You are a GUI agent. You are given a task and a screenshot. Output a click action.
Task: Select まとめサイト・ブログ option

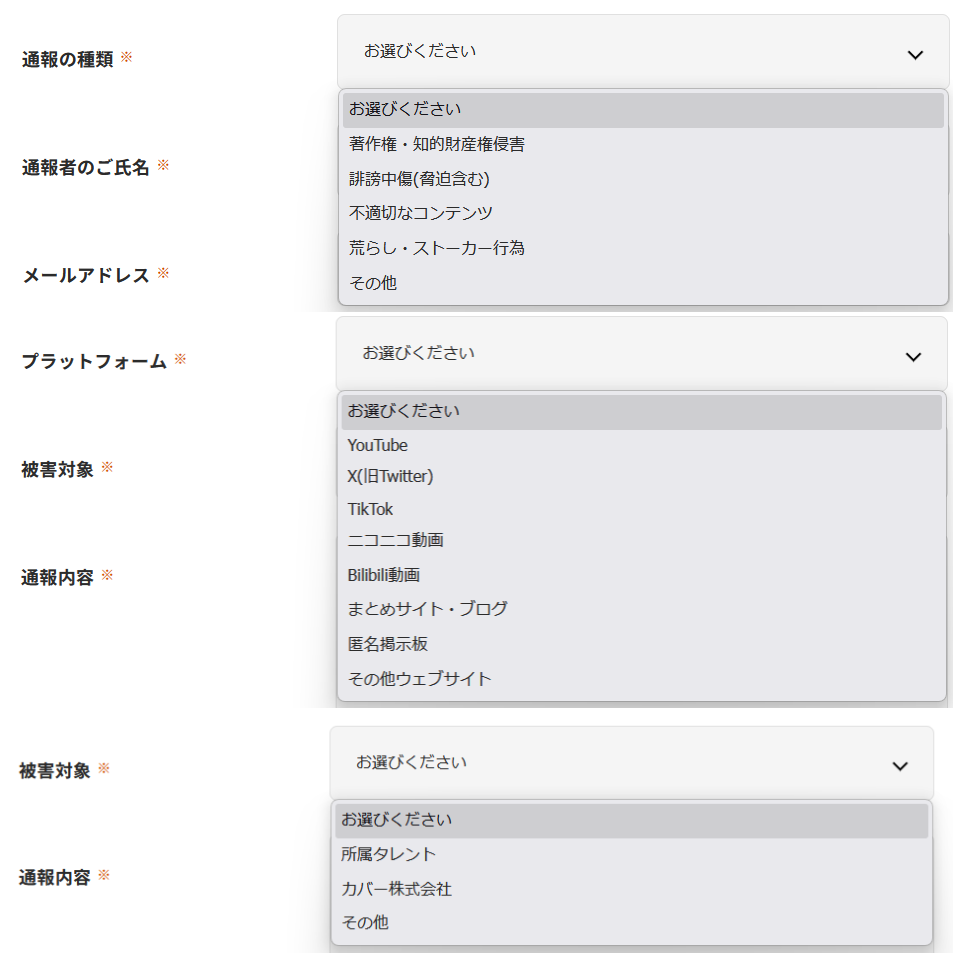[x=427, y=609]
